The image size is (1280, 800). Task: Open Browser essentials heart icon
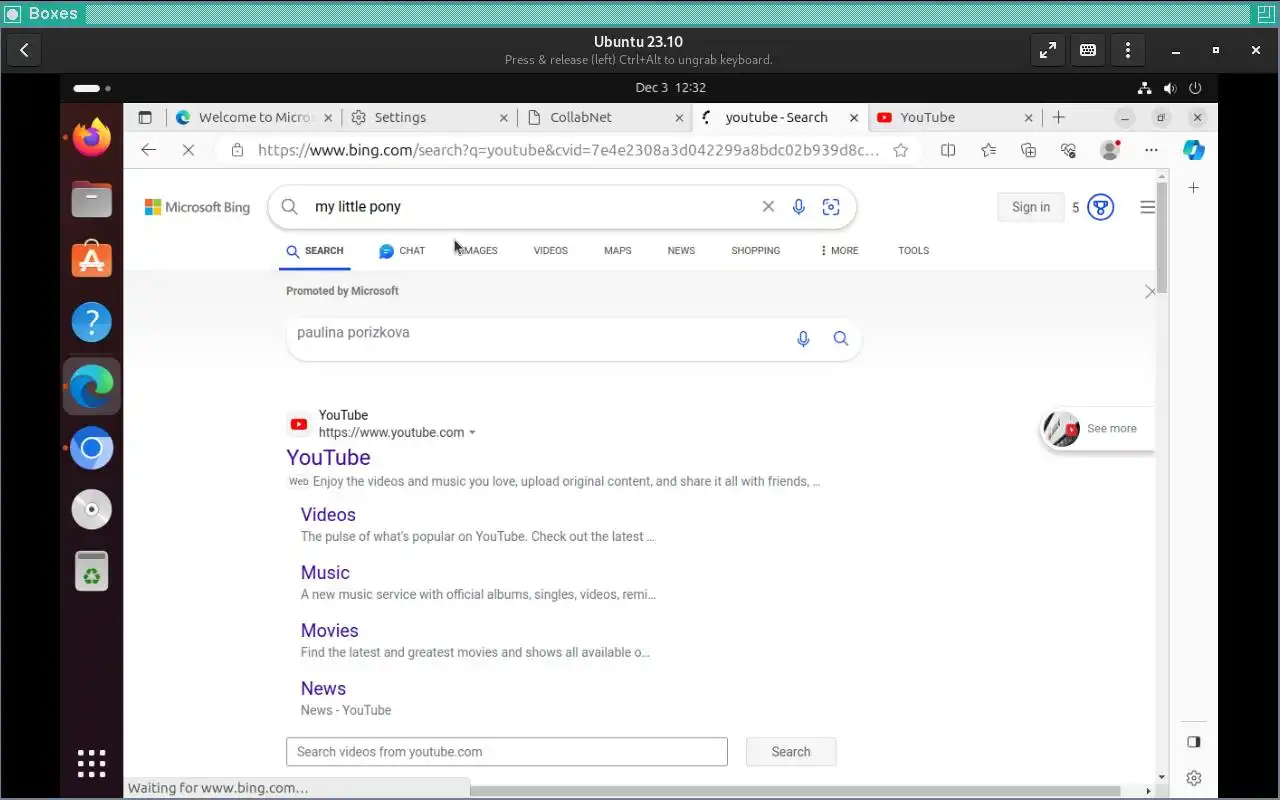(x=1069, y=150)
